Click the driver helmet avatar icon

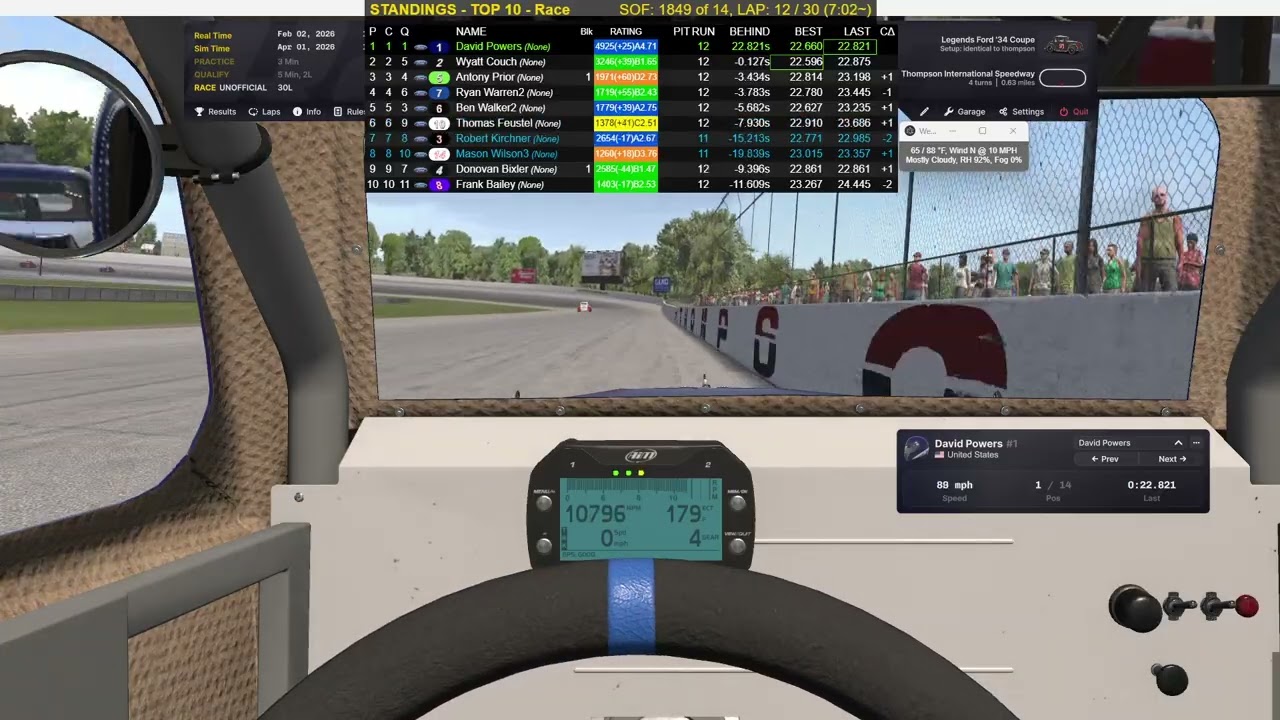tap(916, 449)
